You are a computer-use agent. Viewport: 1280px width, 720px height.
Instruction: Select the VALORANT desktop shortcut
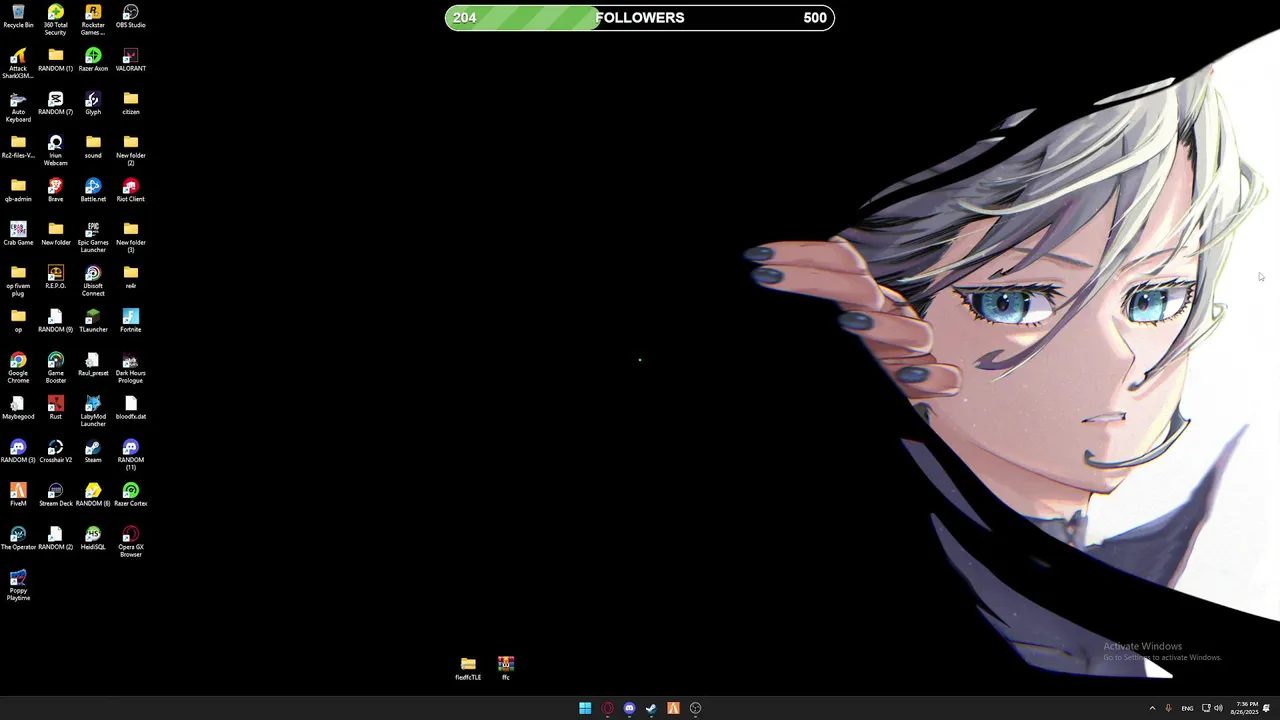131,60
